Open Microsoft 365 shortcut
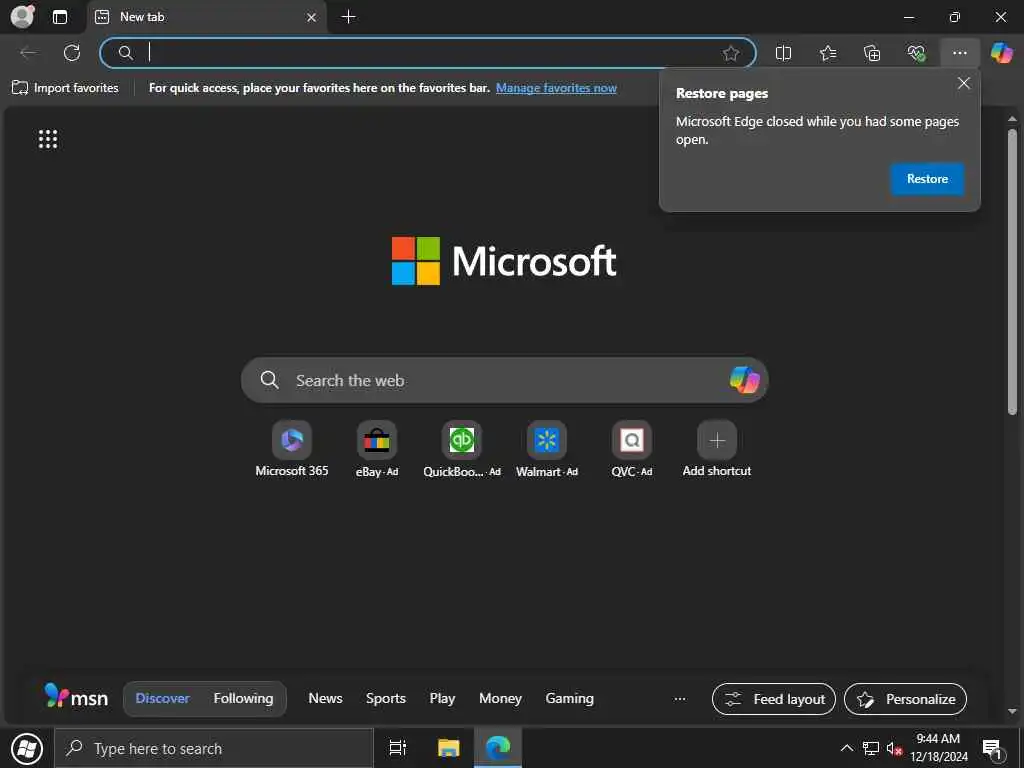The image size is (1024, 768). 292,449
